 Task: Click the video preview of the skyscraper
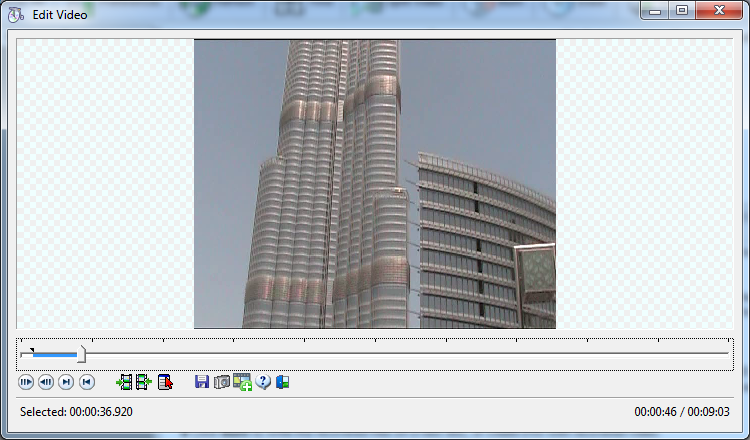coord(374,184)
